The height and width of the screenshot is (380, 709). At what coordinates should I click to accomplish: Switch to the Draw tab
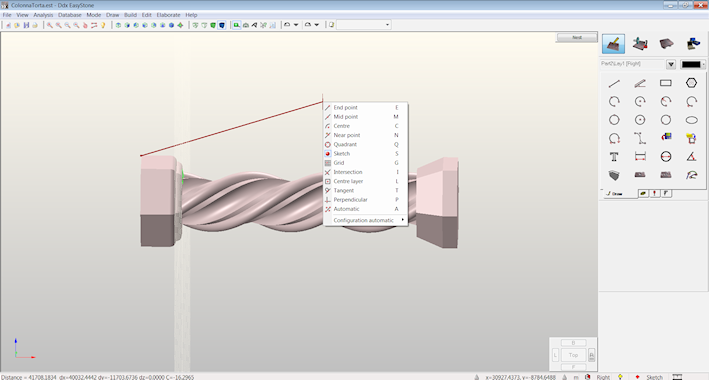(x=618, y=194)
